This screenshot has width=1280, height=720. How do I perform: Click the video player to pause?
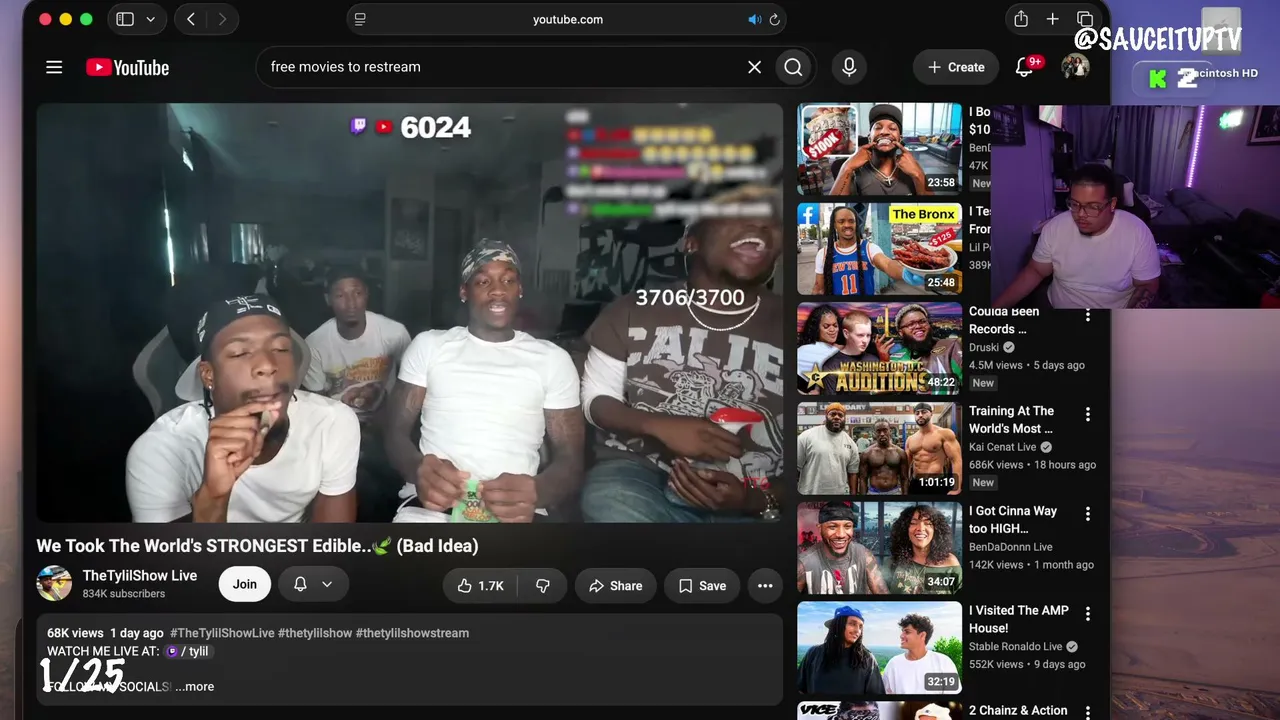coord(410,313)
